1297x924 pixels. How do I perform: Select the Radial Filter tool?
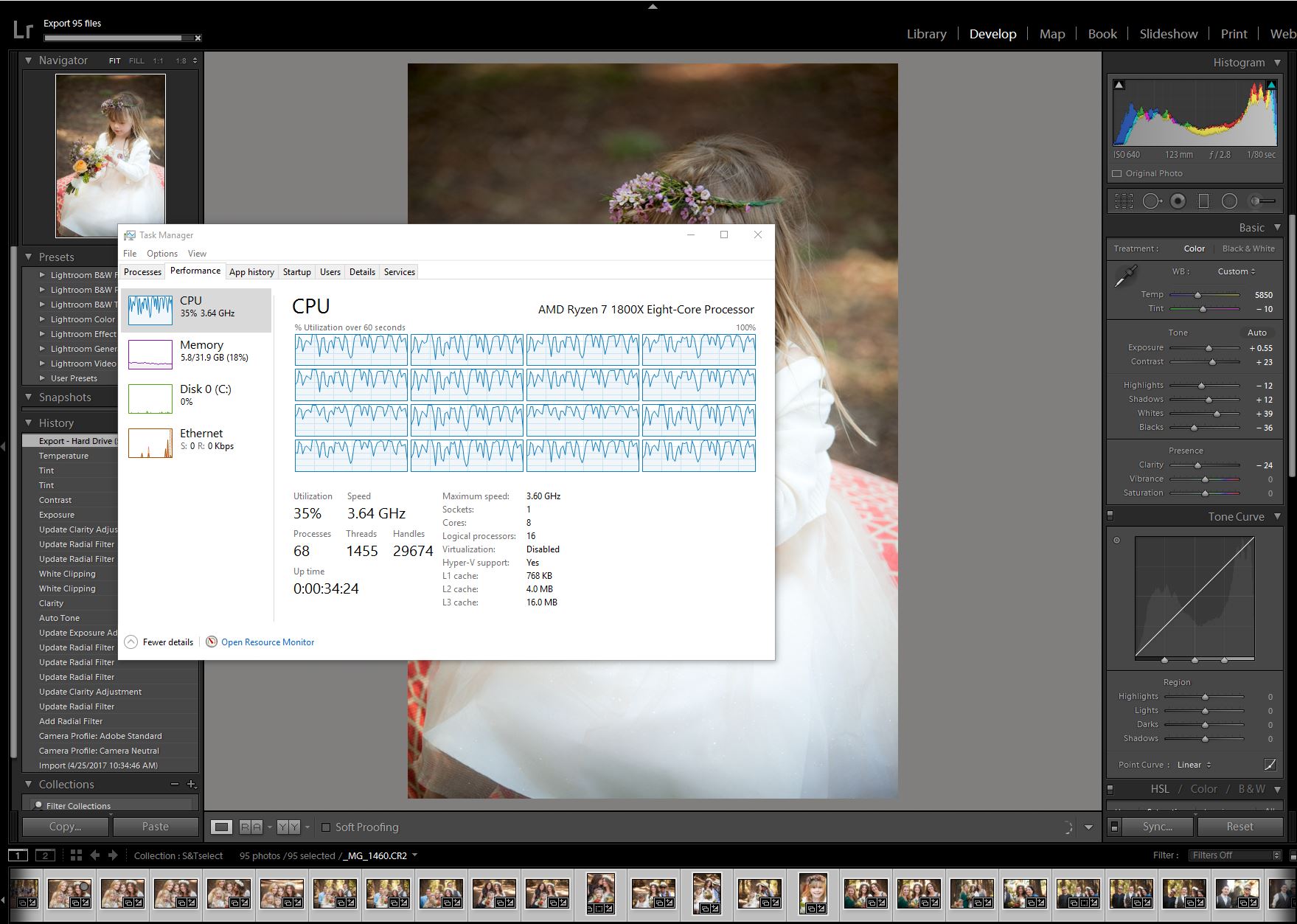point(1229,201)
